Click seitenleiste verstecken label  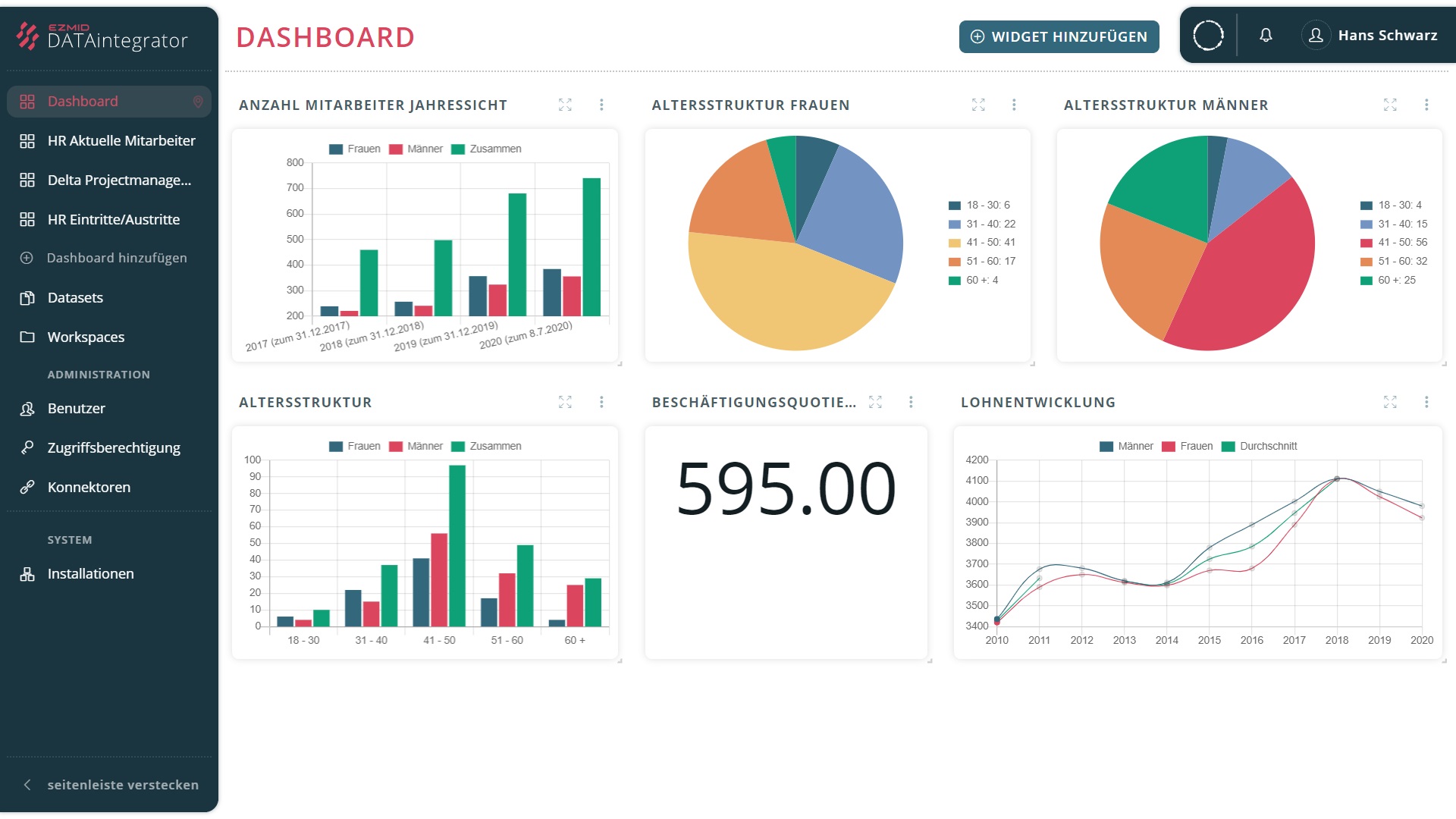pos(123,785)
